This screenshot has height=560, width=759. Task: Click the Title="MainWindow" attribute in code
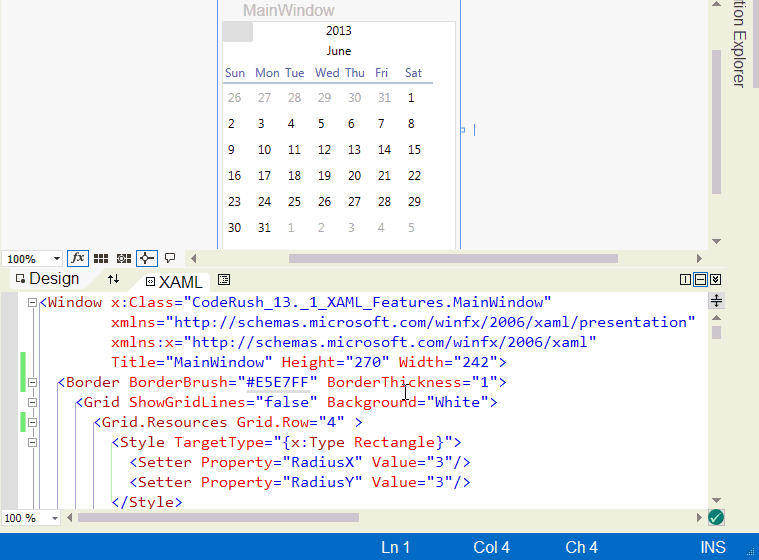tap(192, 363)
